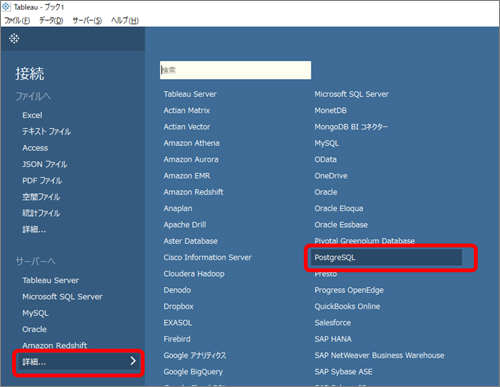
Task: Pick OData connector
Action: point(325,160)
